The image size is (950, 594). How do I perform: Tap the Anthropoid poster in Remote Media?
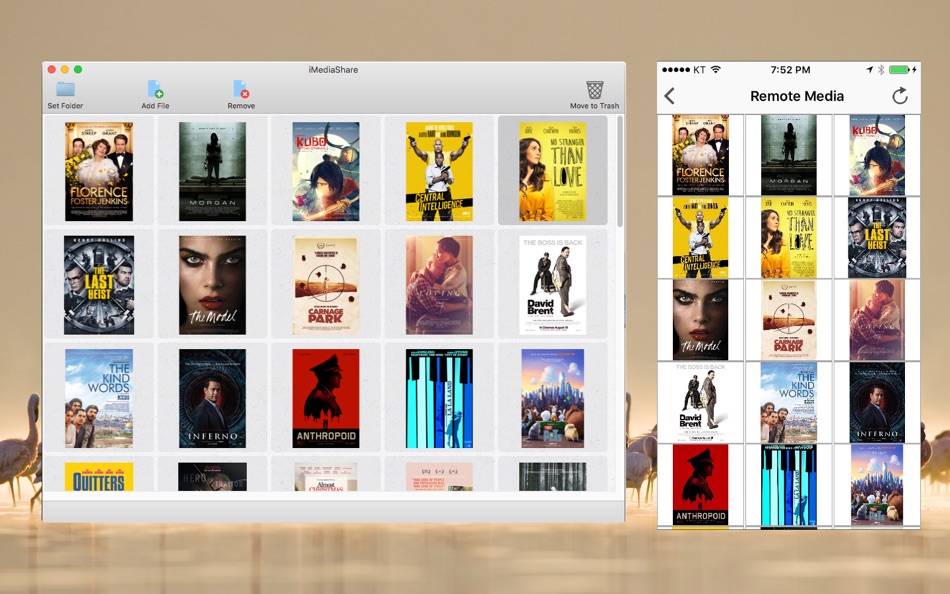point(700,484)
